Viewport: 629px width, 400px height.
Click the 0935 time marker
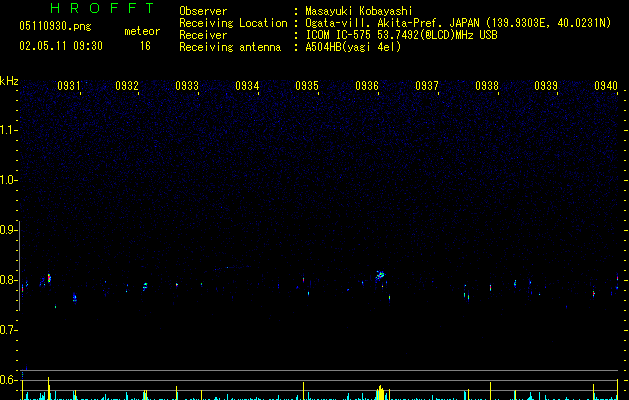click(307, 86)
